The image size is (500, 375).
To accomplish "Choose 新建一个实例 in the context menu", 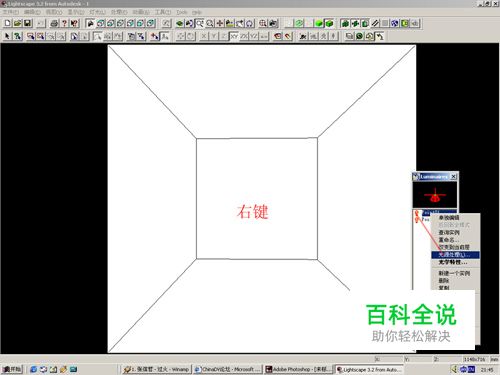I will point(455,273).
